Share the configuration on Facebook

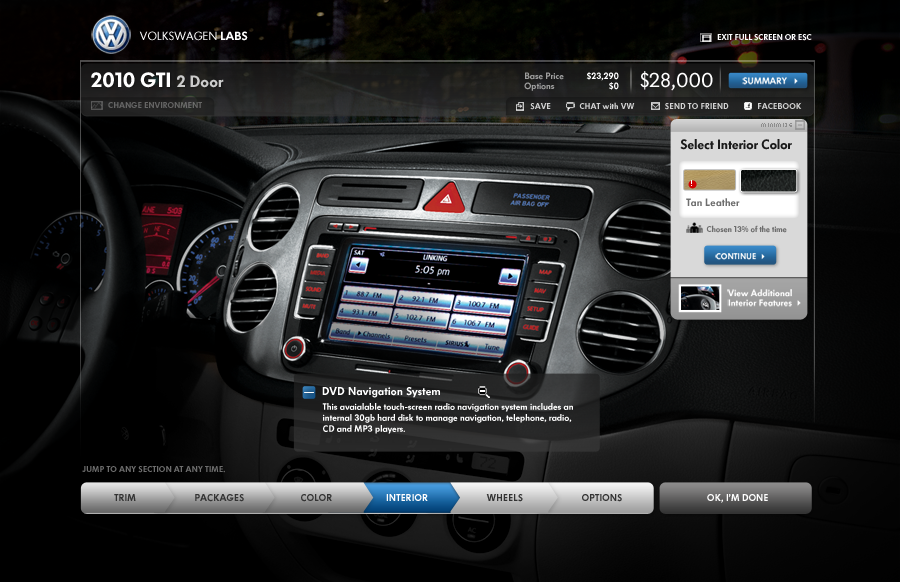tap(772, 106)
